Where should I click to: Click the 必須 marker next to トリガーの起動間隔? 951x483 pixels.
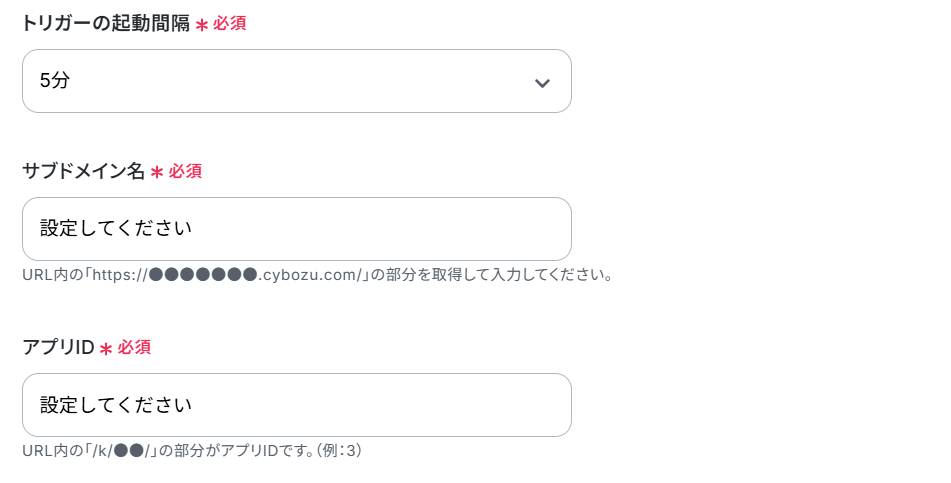coord(229,24)
